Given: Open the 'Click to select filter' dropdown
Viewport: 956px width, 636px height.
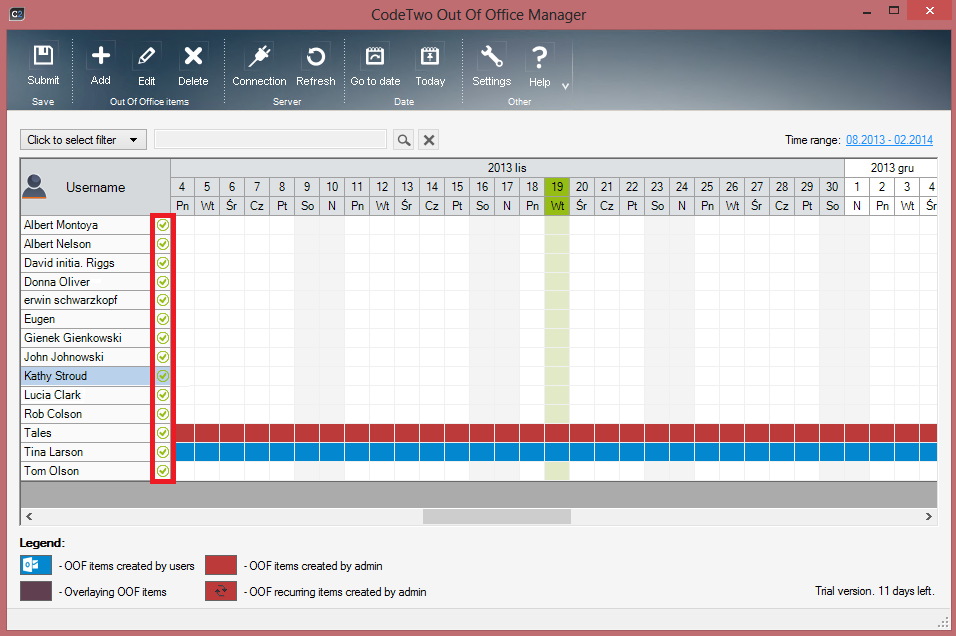Looking at the screenshot, I should [x=83, y=140].
